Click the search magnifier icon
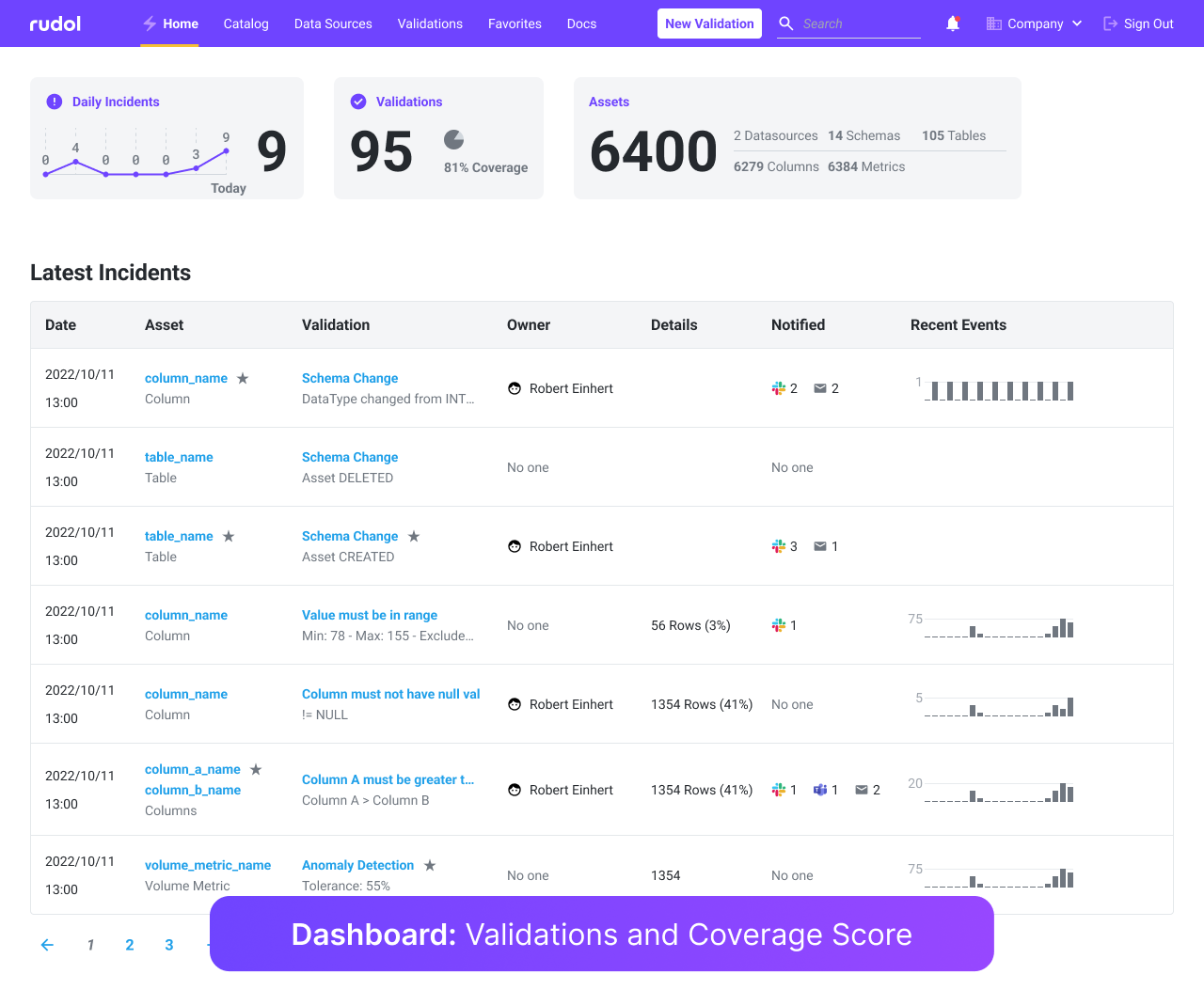Image resolution: width=1204 pixels, height=990 pixels. tap(785, 24)
